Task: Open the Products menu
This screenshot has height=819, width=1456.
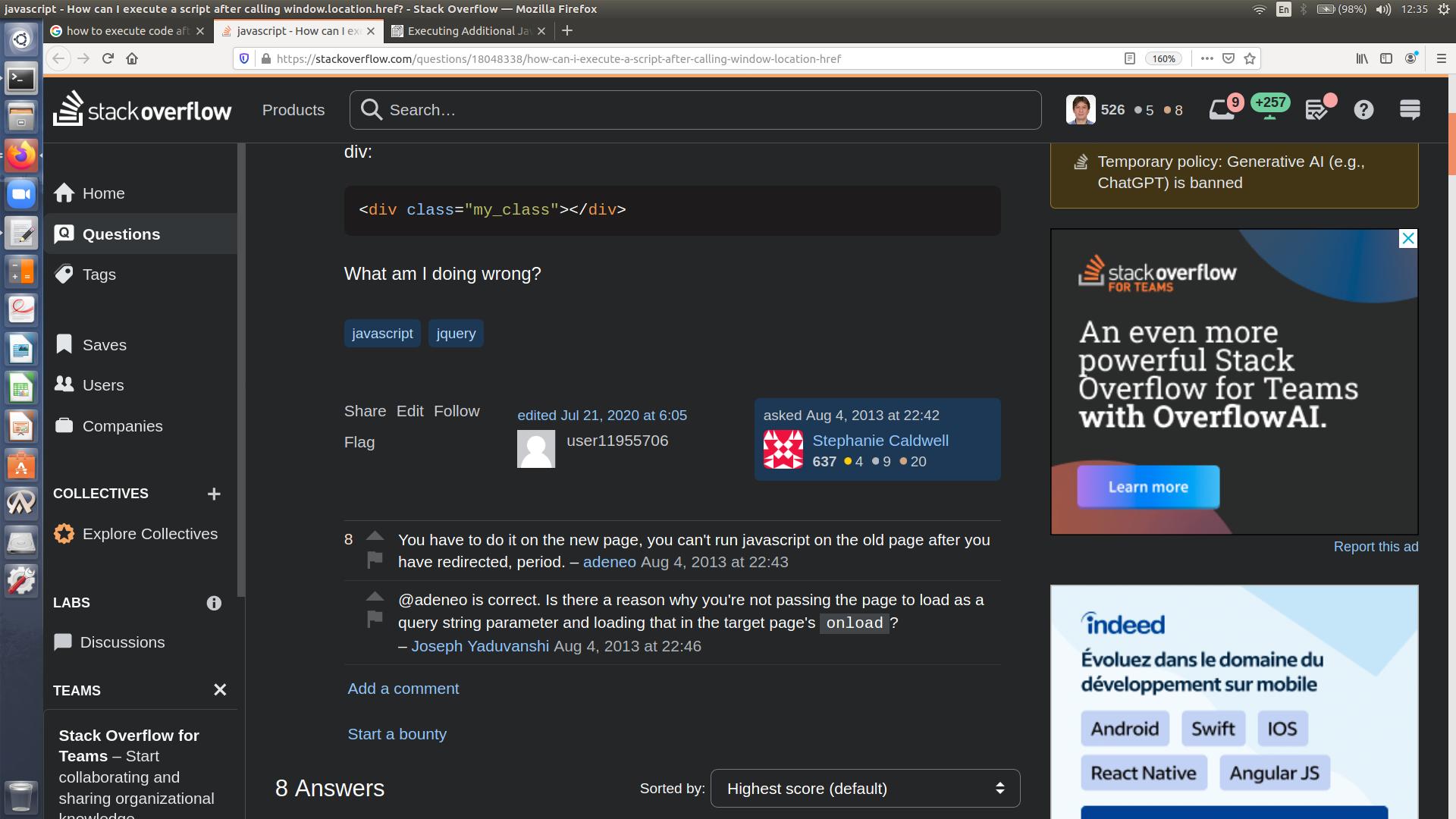Action: 293,110
